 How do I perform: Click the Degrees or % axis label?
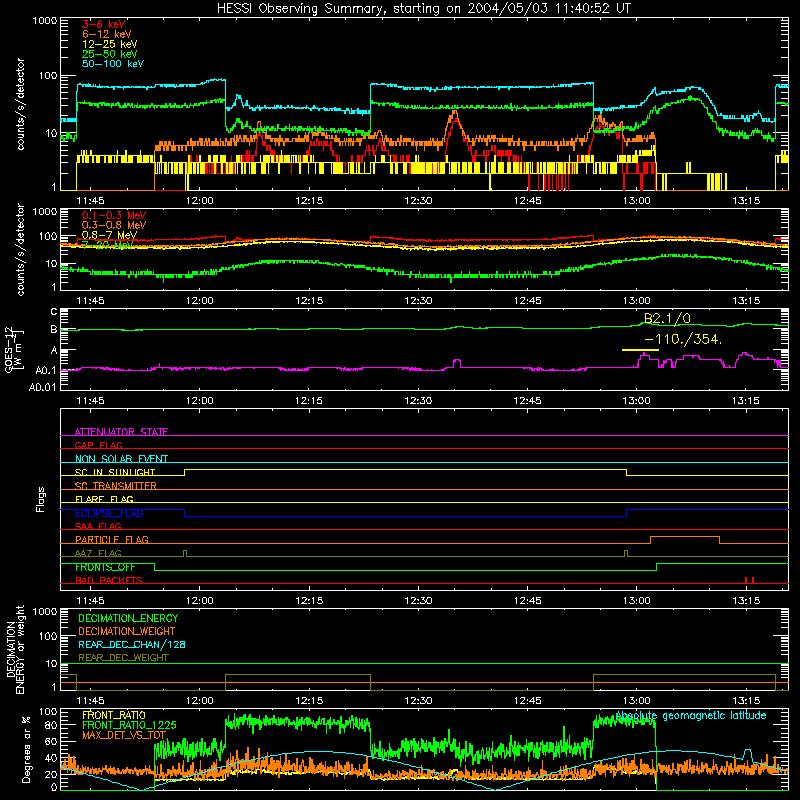(x=26, y=749)
